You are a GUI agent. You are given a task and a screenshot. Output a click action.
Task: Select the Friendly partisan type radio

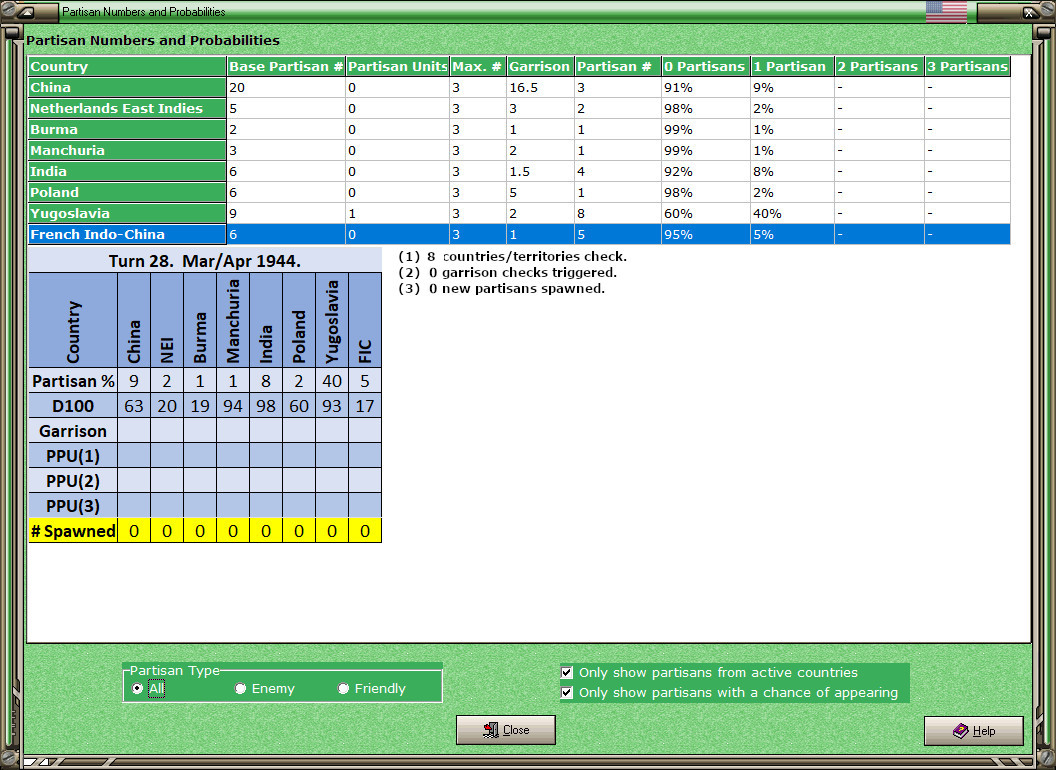pyautogui.click(x=343, y=688)
